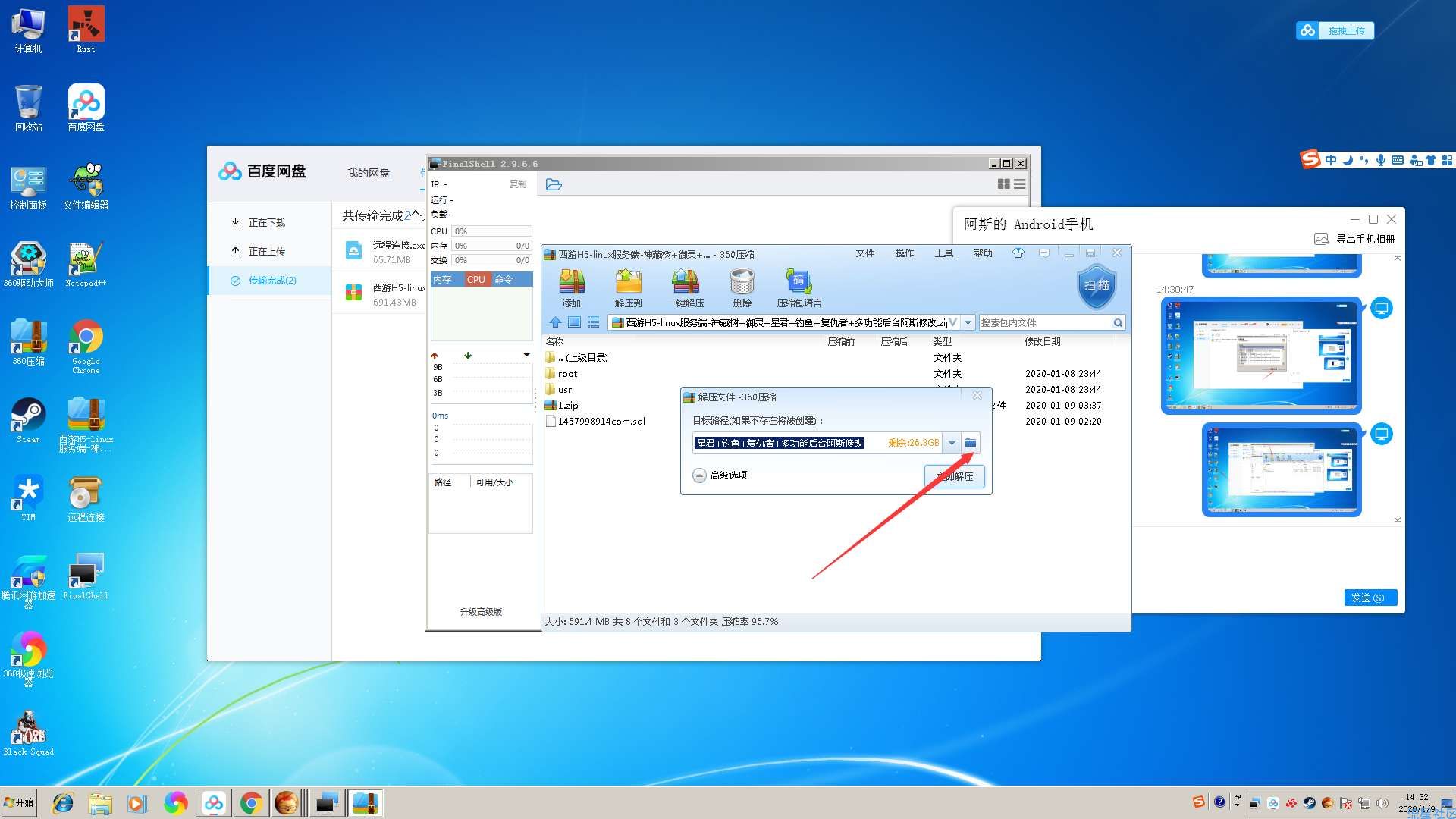Open folder icon in FinalShell toolbar

(x=554, y=184)
